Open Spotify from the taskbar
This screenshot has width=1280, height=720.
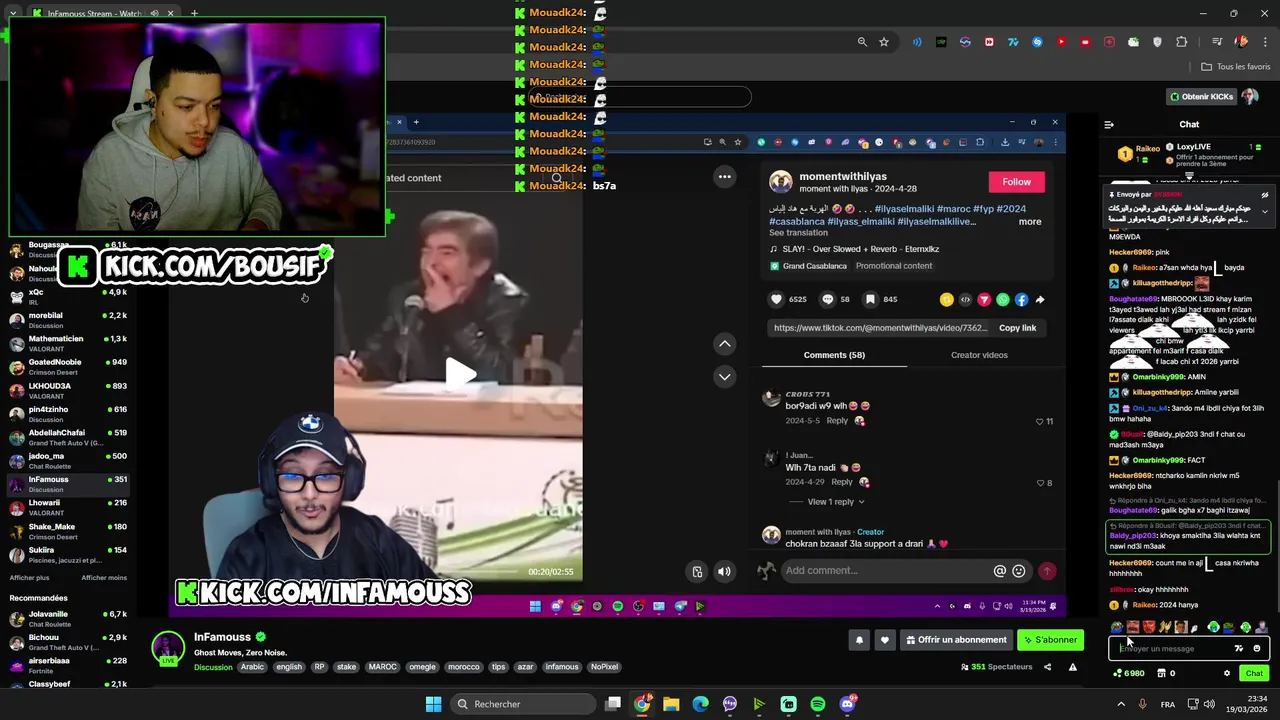(x=818, y=704)
